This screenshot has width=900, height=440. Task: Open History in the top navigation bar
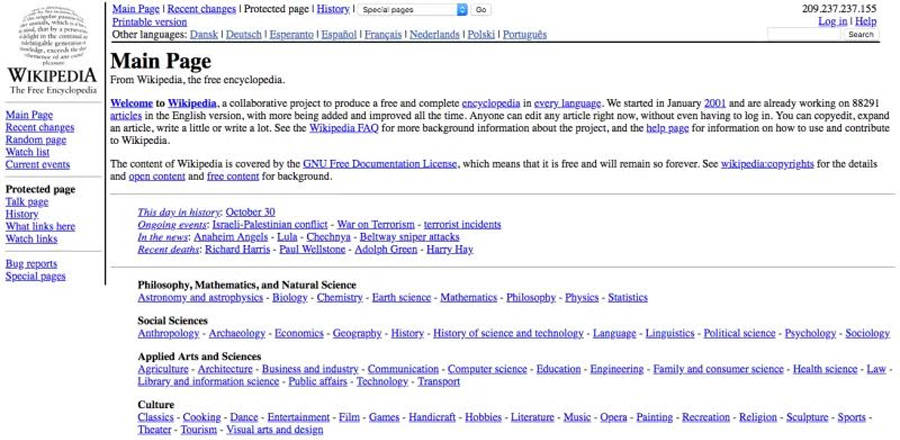click(333, 9)
